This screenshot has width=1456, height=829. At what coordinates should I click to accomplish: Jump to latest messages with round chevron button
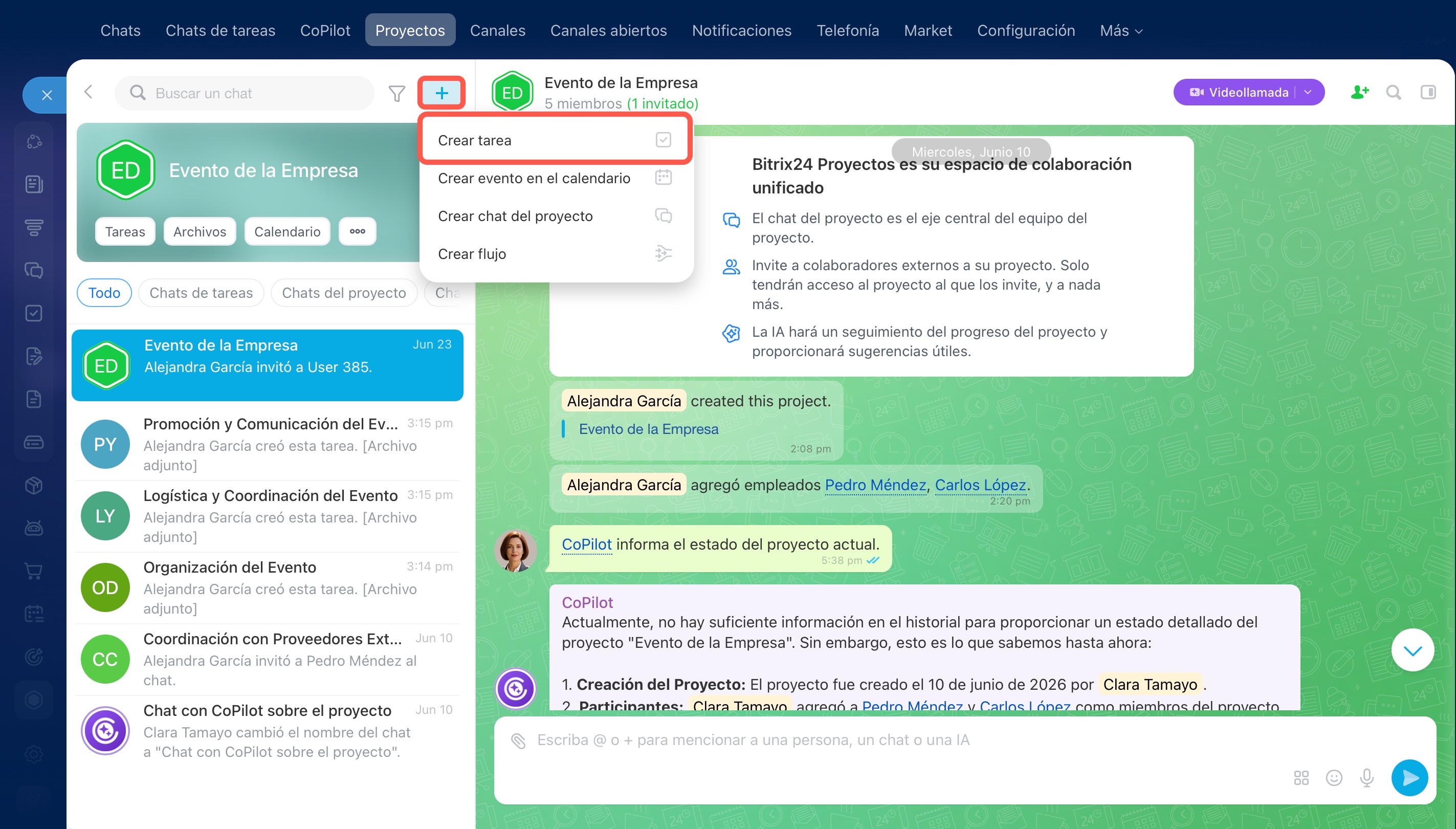pyautogui.click(x=1413, y=650)
